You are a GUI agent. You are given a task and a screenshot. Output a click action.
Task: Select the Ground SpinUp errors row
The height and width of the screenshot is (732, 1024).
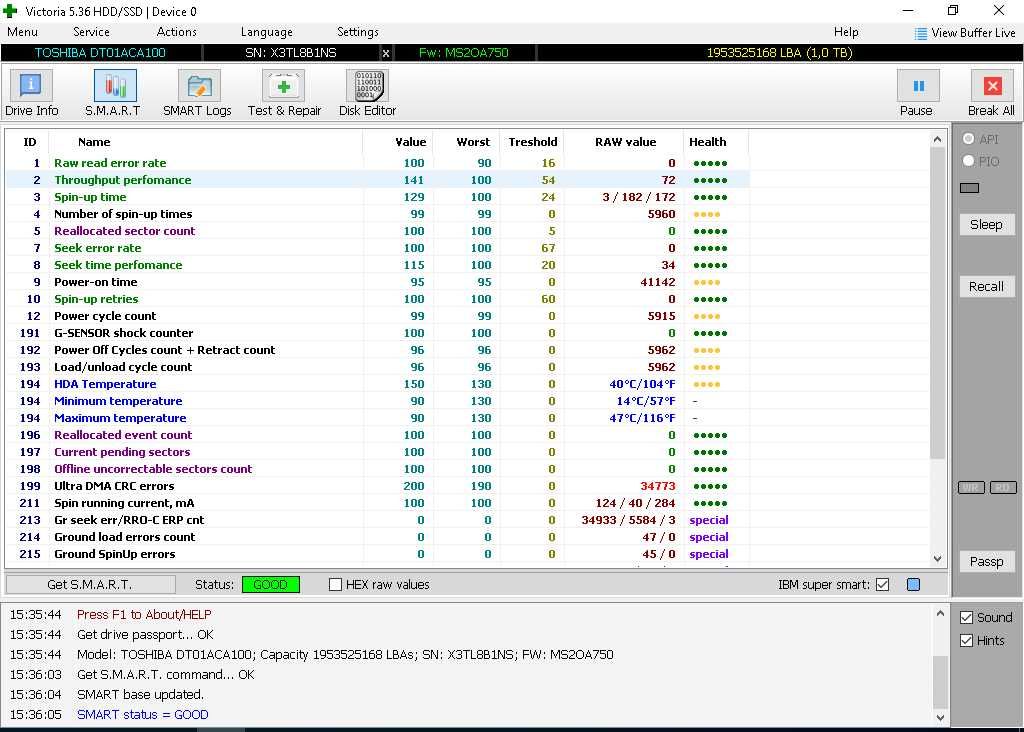(x=377, y=554)
